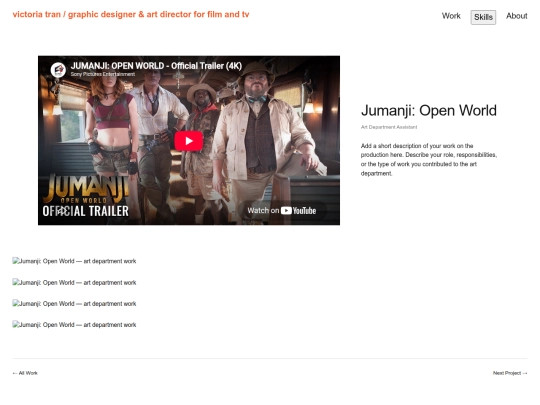Open the Skills menu item
The height and width of the screenshot is (405, 540).
pos(483,17)
